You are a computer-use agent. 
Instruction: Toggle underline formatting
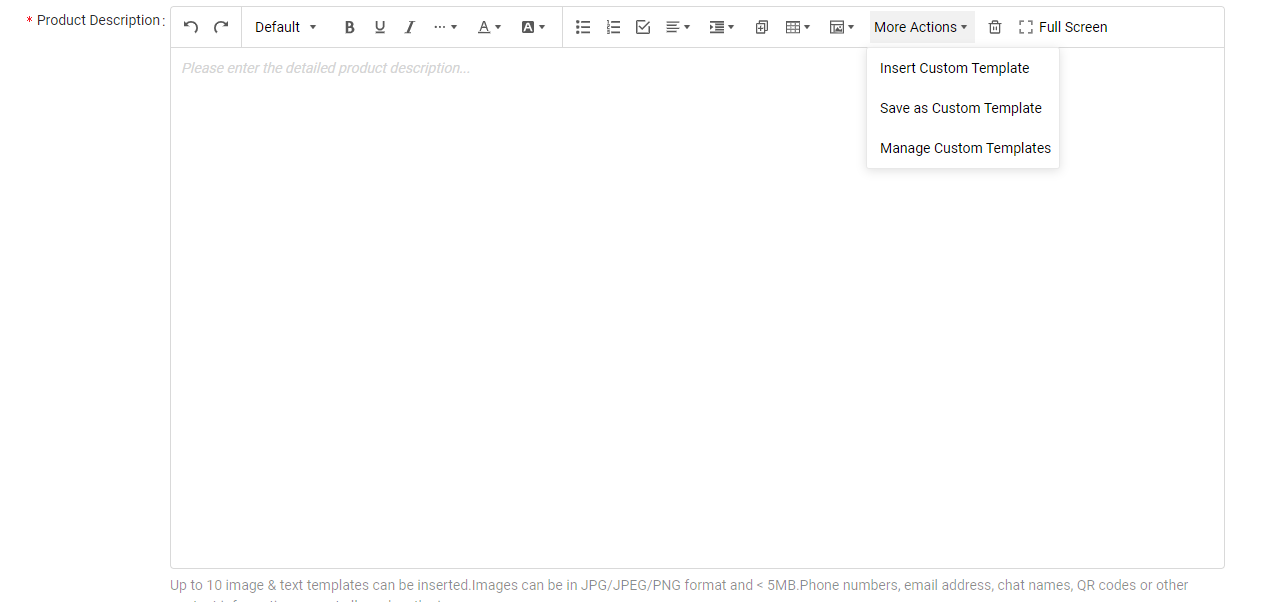379,27
